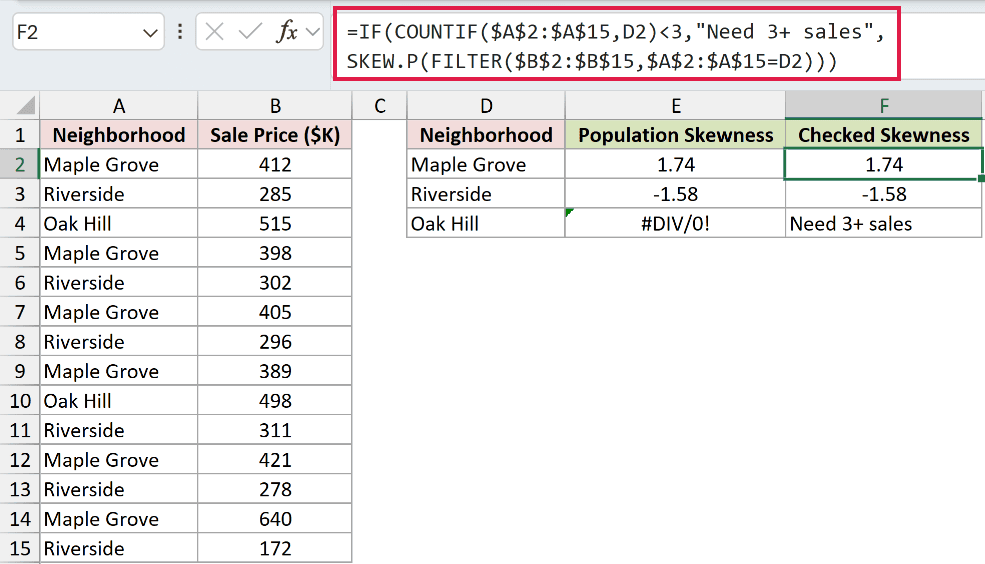The image size is (985, 564).
Task: Click the formula bar options dots
Action: point(180,31)
